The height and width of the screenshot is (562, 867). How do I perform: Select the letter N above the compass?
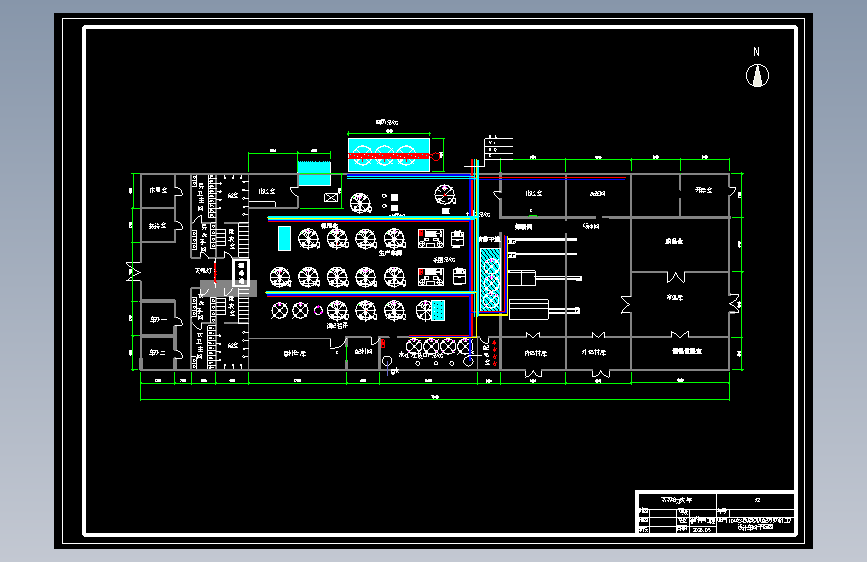point(756,52)
